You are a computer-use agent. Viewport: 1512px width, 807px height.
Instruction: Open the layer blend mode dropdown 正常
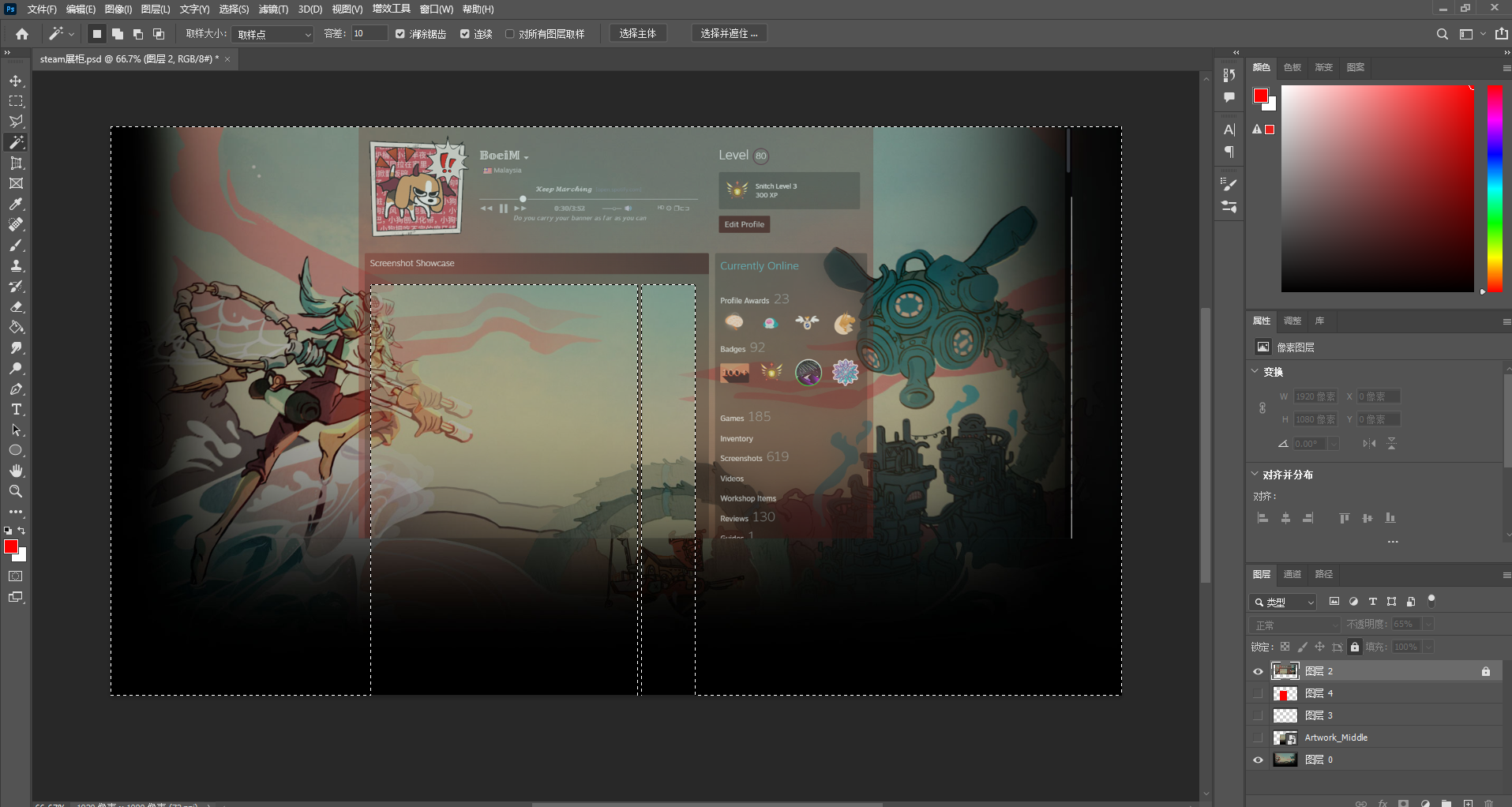[1296, 625]
